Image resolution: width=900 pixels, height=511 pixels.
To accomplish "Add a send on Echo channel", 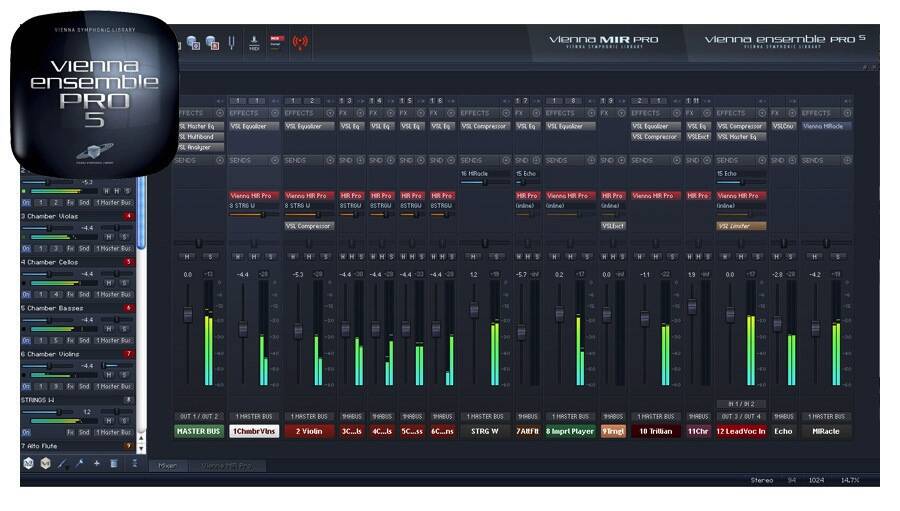I will point(792,160).
